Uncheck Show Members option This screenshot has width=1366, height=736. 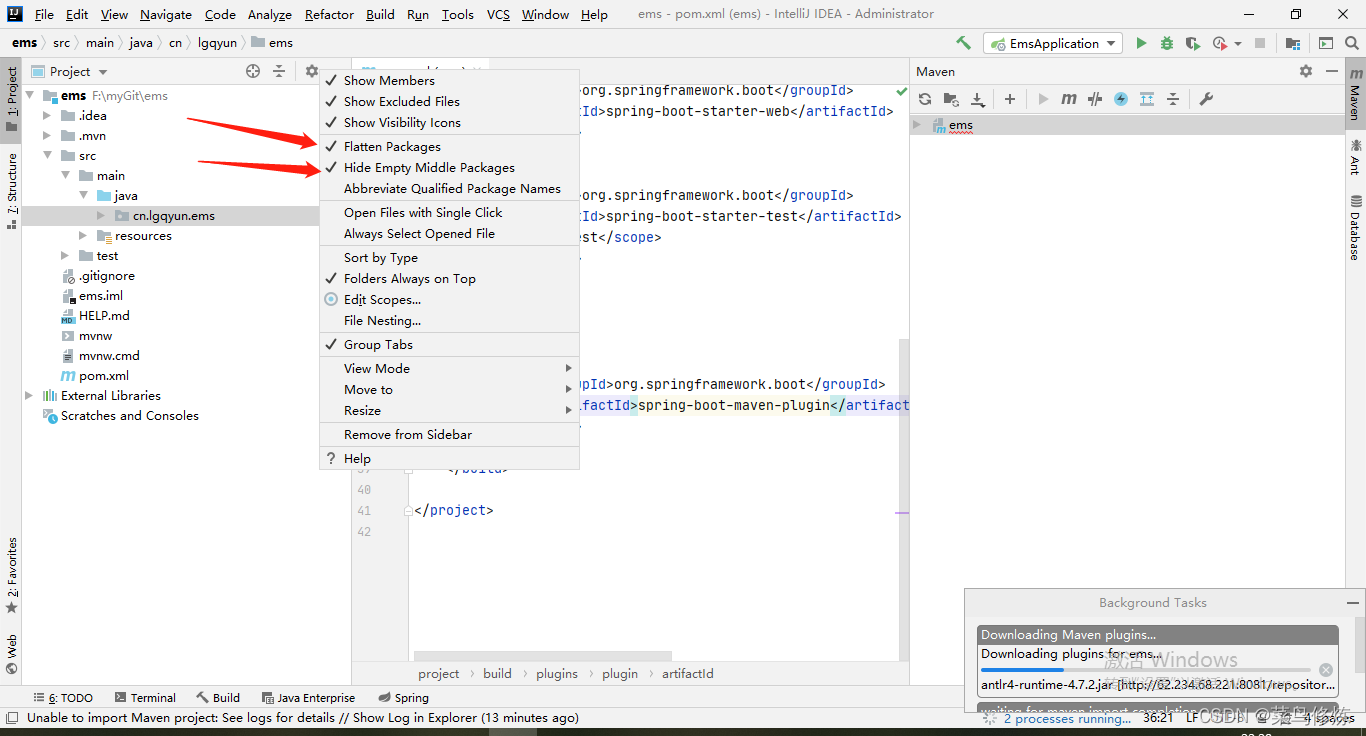449,80
